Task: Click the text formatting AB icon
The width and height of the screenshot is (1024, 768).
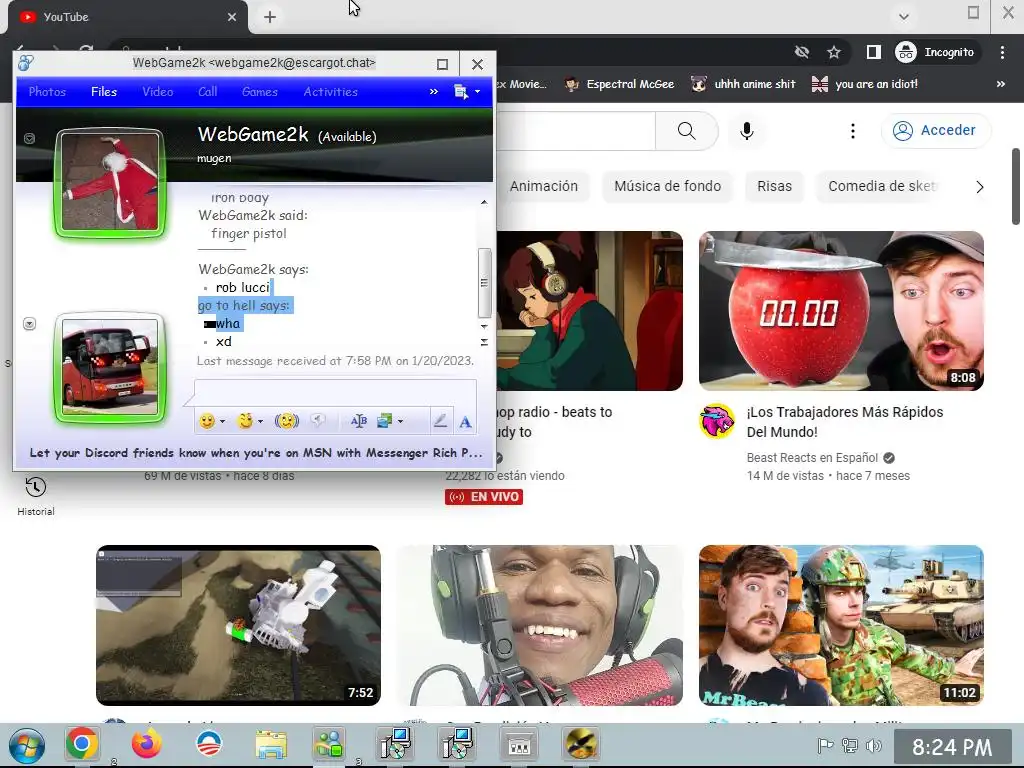Action: [359, 421]
